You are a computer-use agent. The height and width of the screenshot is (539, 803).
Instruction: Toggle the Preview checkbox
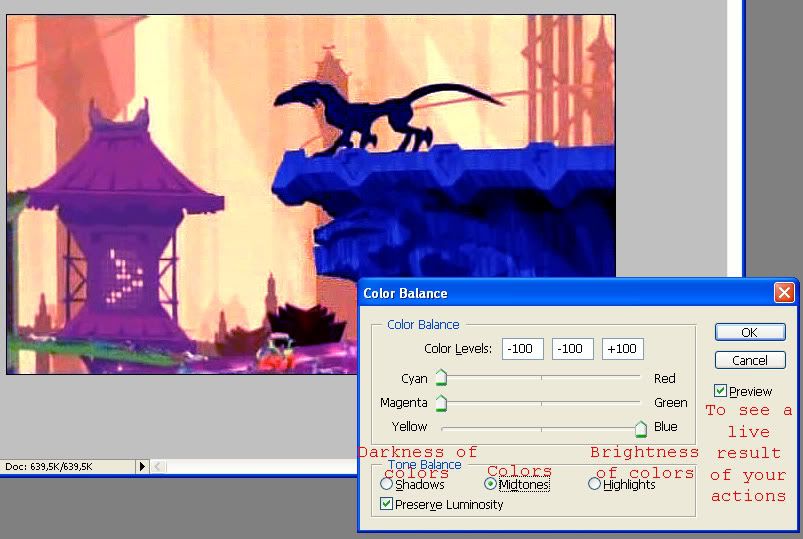pos(720,391)
